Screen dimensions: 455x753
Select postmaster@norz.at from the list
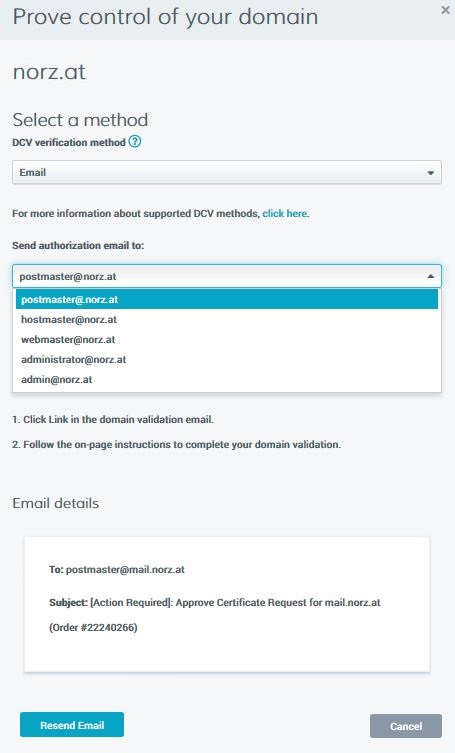[x=227, y=299]
